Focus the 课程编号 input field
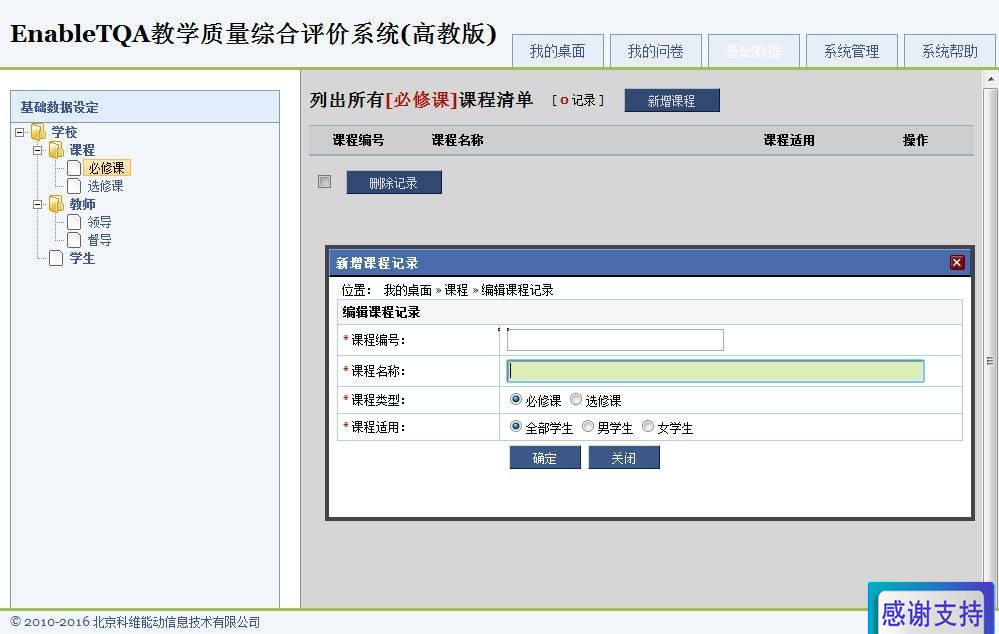The image size is (999, 634). [x=615, y=340]
